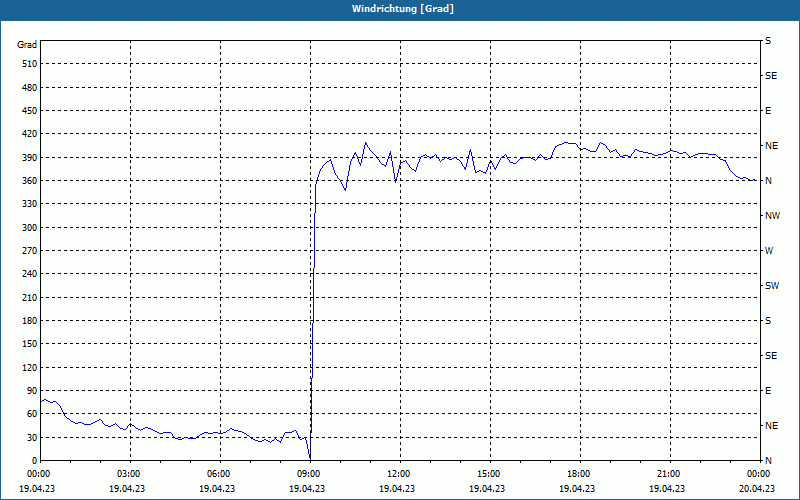Click the 30 value on the degree axis
The height and width of the screenshot is (500, 800).
(x=32, y=438)
